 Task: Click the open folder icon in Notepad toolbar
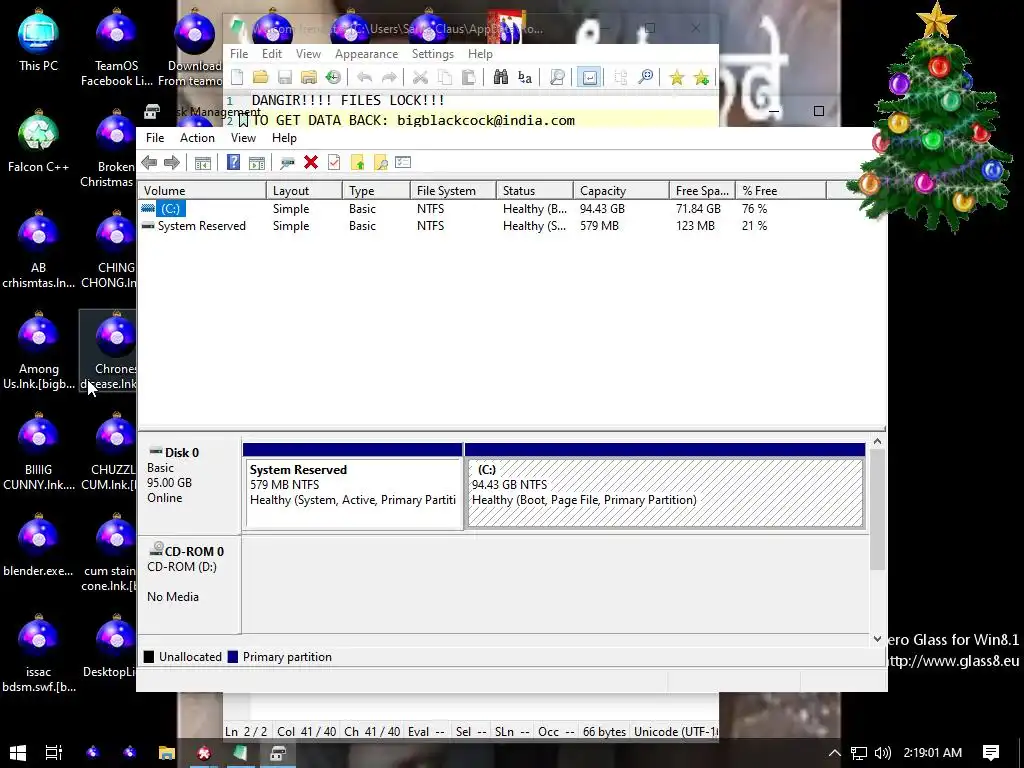point(261,78)
